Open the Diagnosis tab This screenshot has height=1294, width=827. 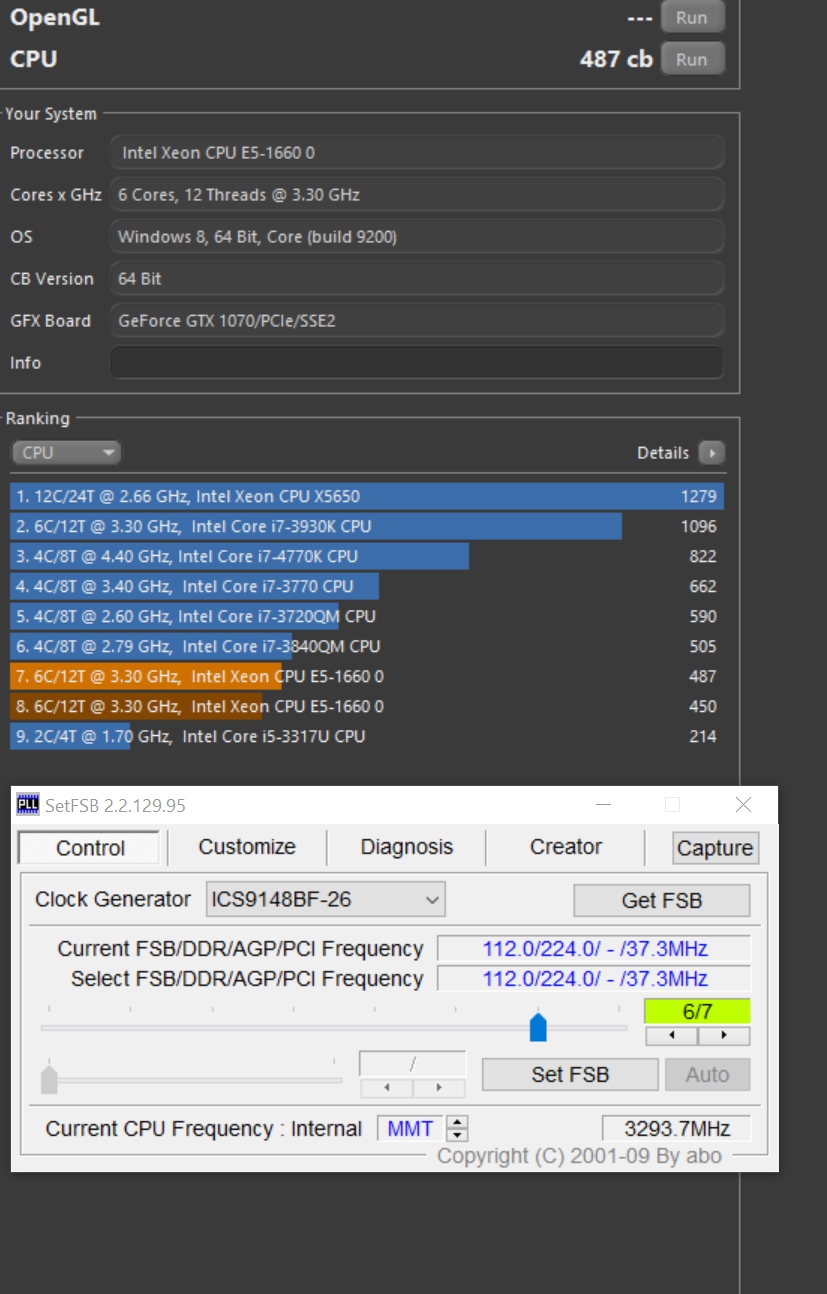[406, 847]
